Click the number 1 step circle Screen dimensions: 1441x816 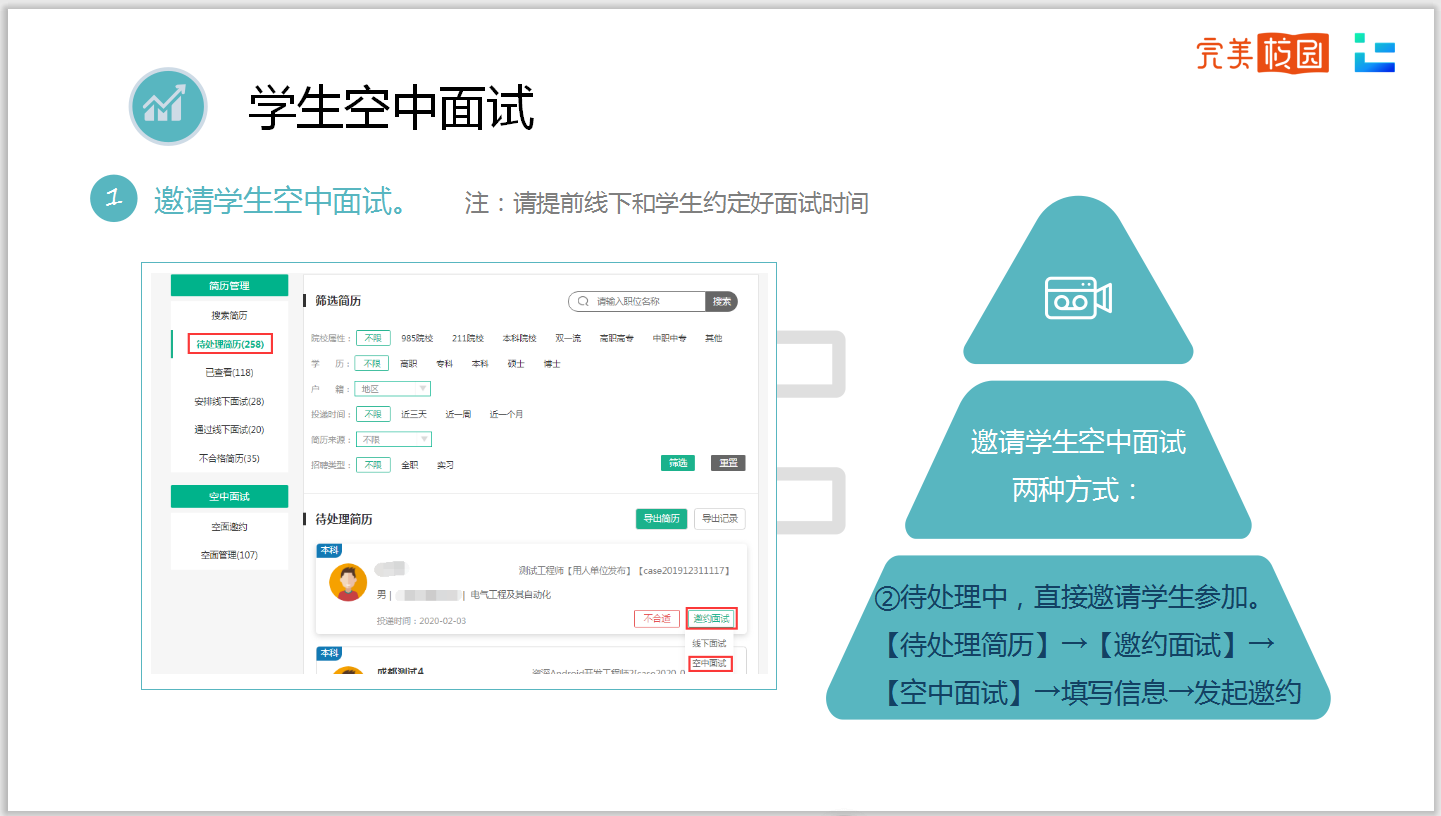113,198
